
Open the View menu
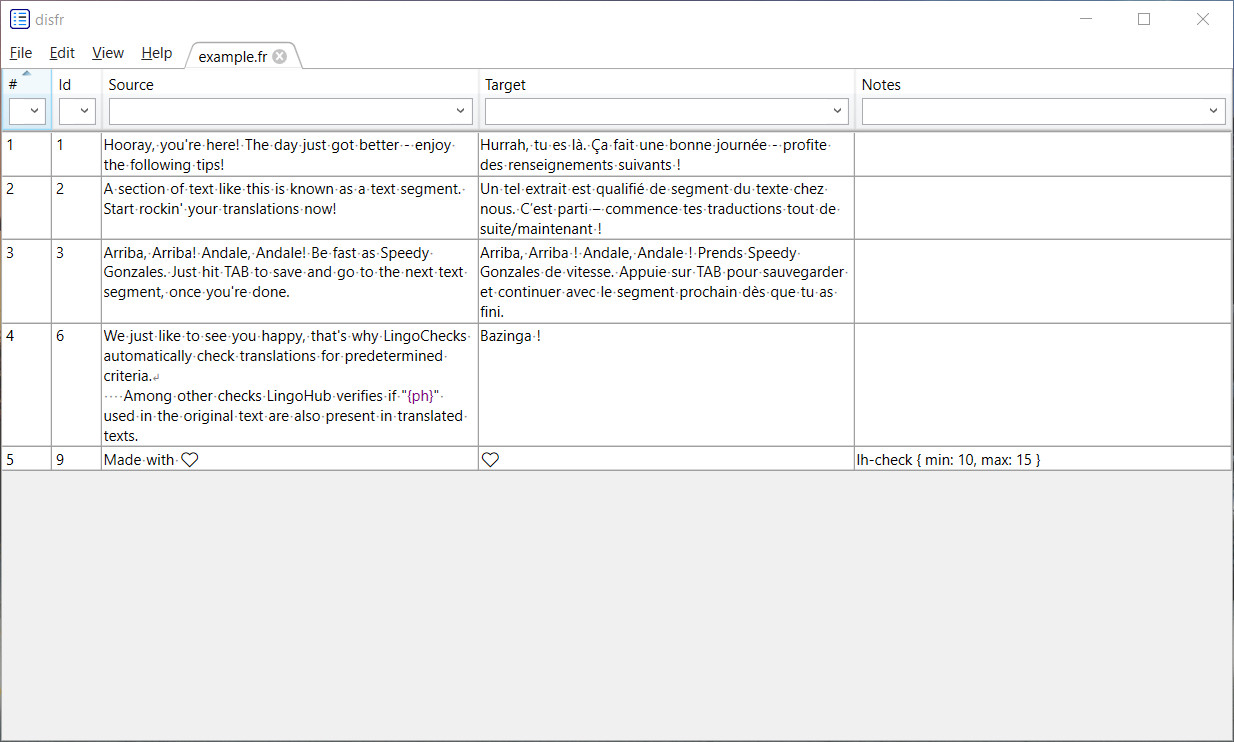(x=108, y=53)
